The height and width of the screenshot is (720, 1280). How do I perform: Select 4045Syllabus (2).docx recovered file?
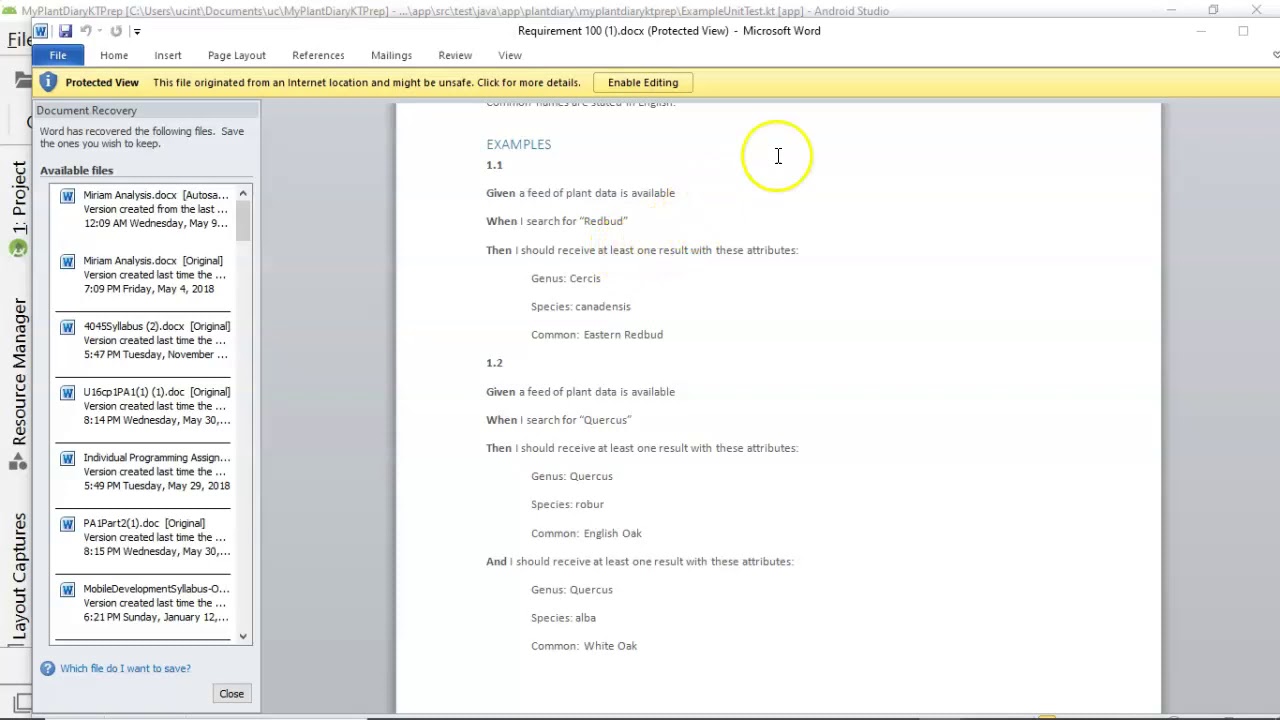click(x=145, y=340)
